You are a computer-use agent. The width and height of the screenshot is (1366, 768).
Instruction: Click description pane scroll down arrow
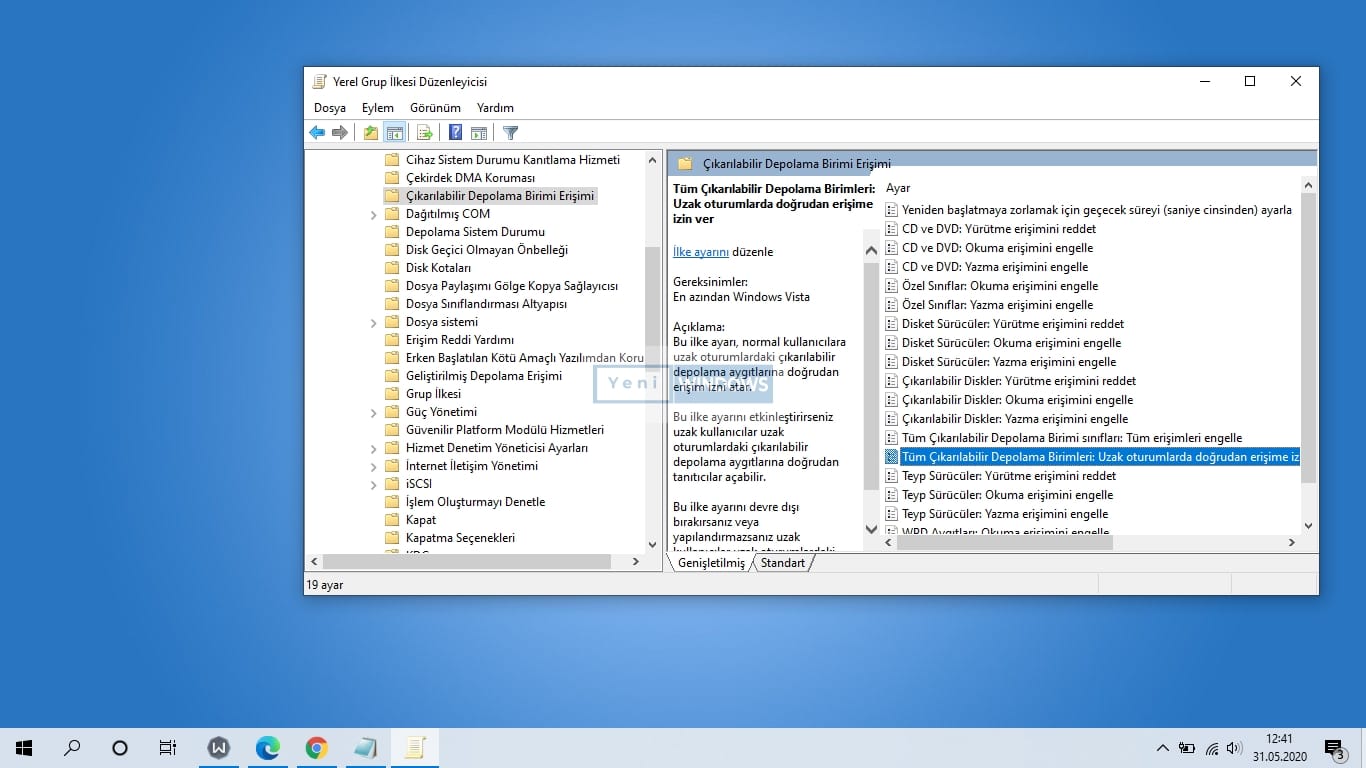871,529
